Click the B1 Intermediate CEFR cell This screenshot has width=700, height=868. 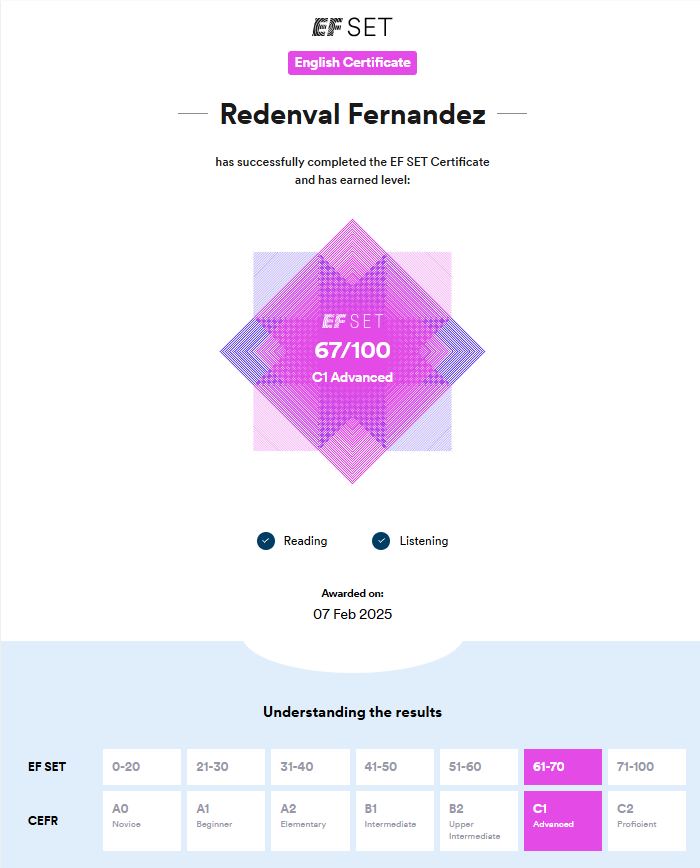click(x=393, y=820)
